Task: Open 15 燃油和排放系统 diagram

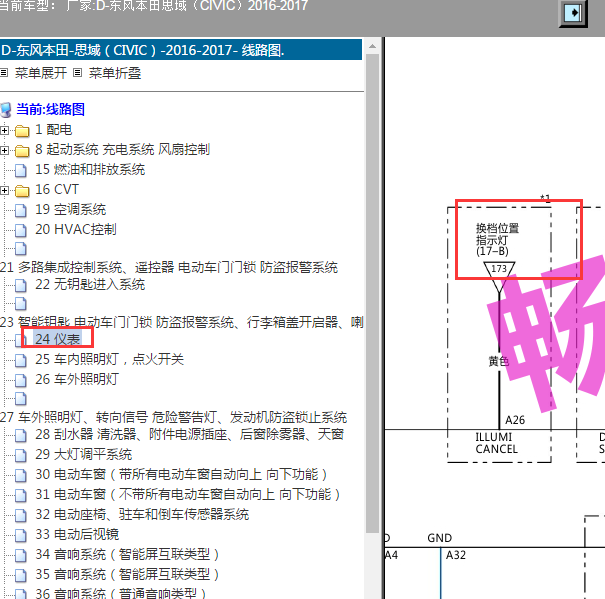Action: [90, 169]
